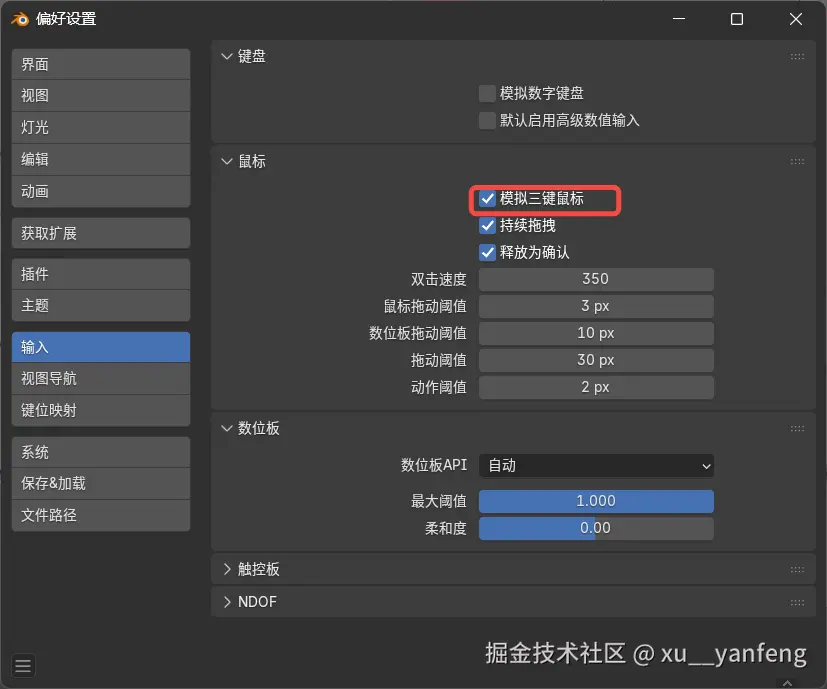The width and height of the screenshot is (827, 689).
Task: Click the 柔和度 slider showing 0.00
Action: [596, 528]
